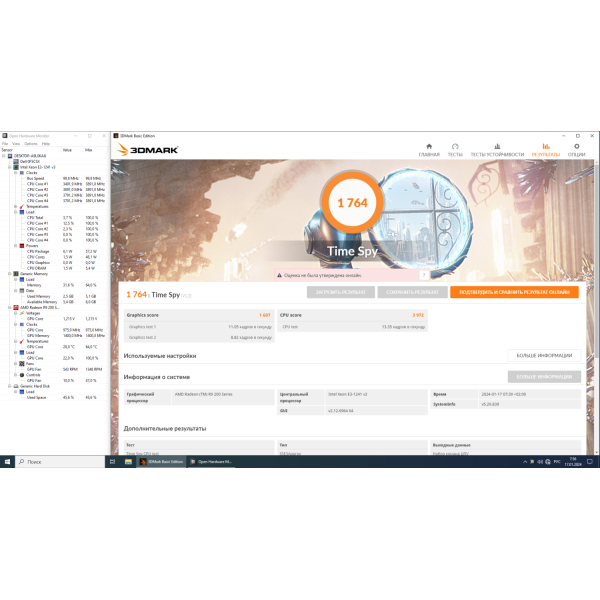This screenshot has width=600, height=600.
Task: Select the CPU Package power row
Action: (x=55, y=251)
